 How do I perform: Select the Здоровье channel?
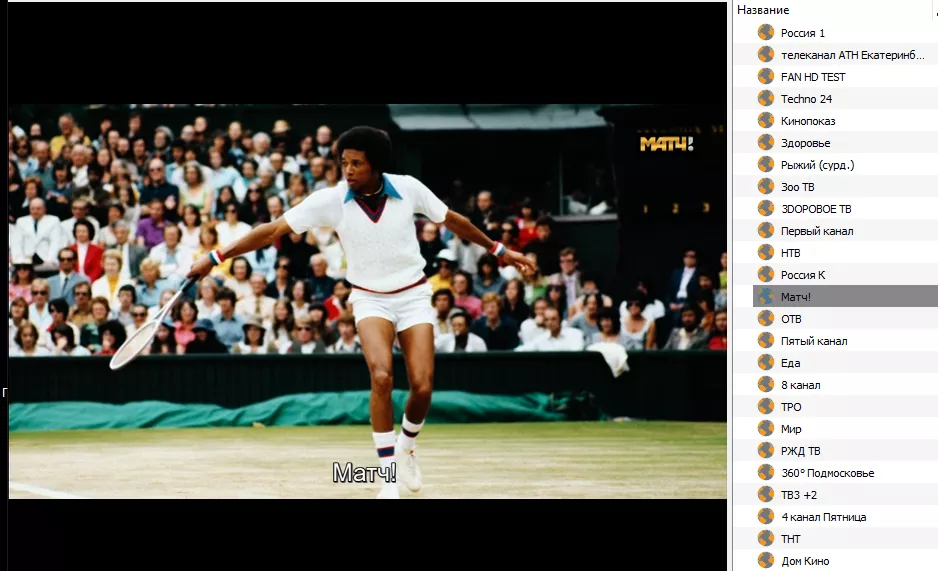805,143
